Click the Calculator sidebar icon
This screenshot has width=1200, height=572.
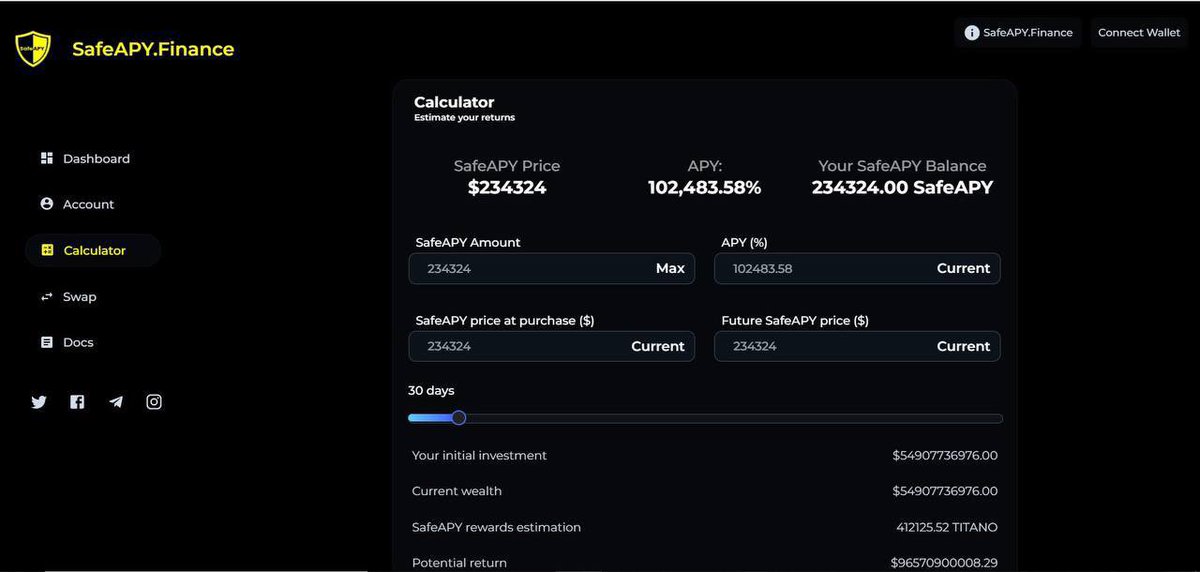click(46, 250)
